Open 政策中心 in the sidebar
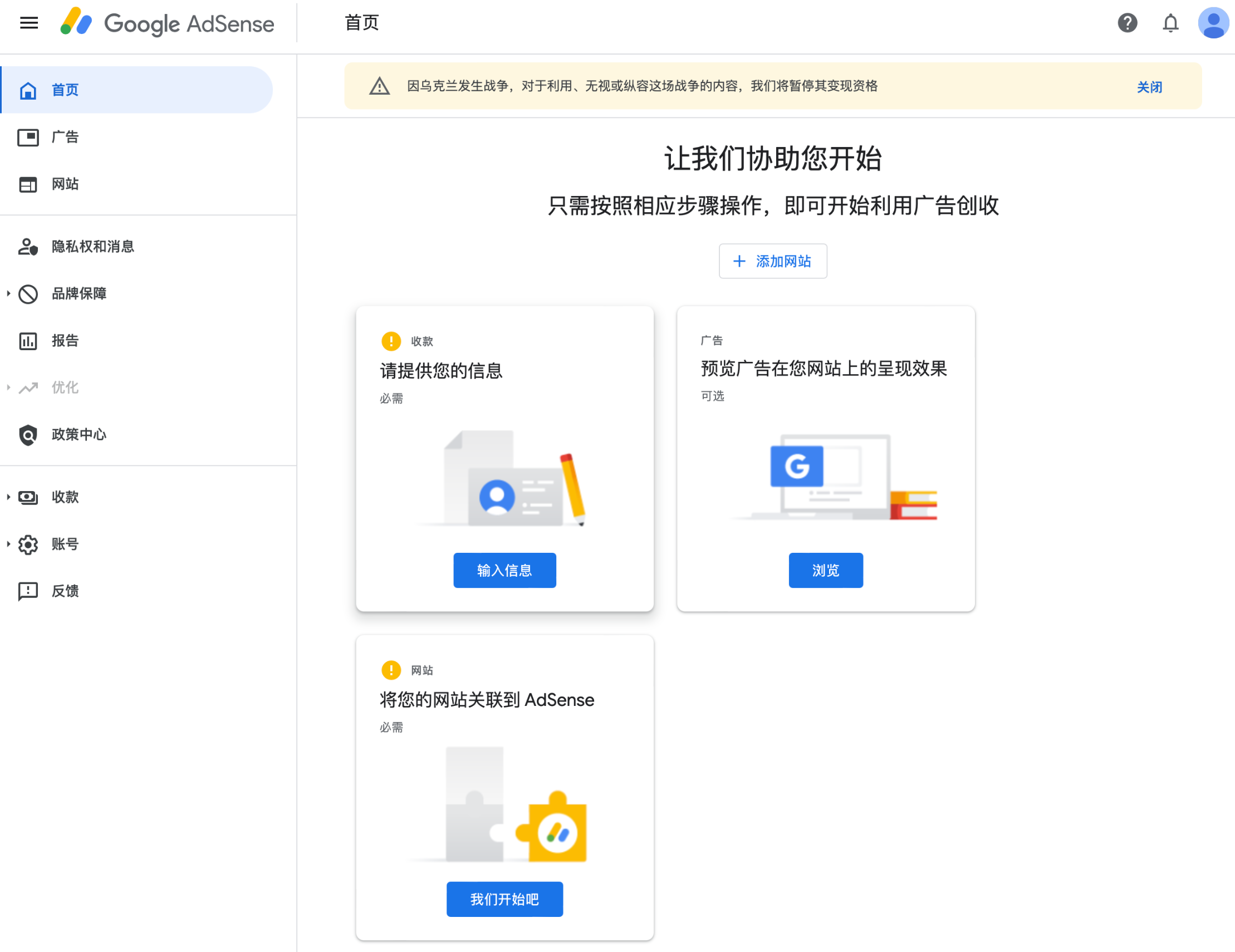The image size is (1235, 952). (x=137, y=434)
